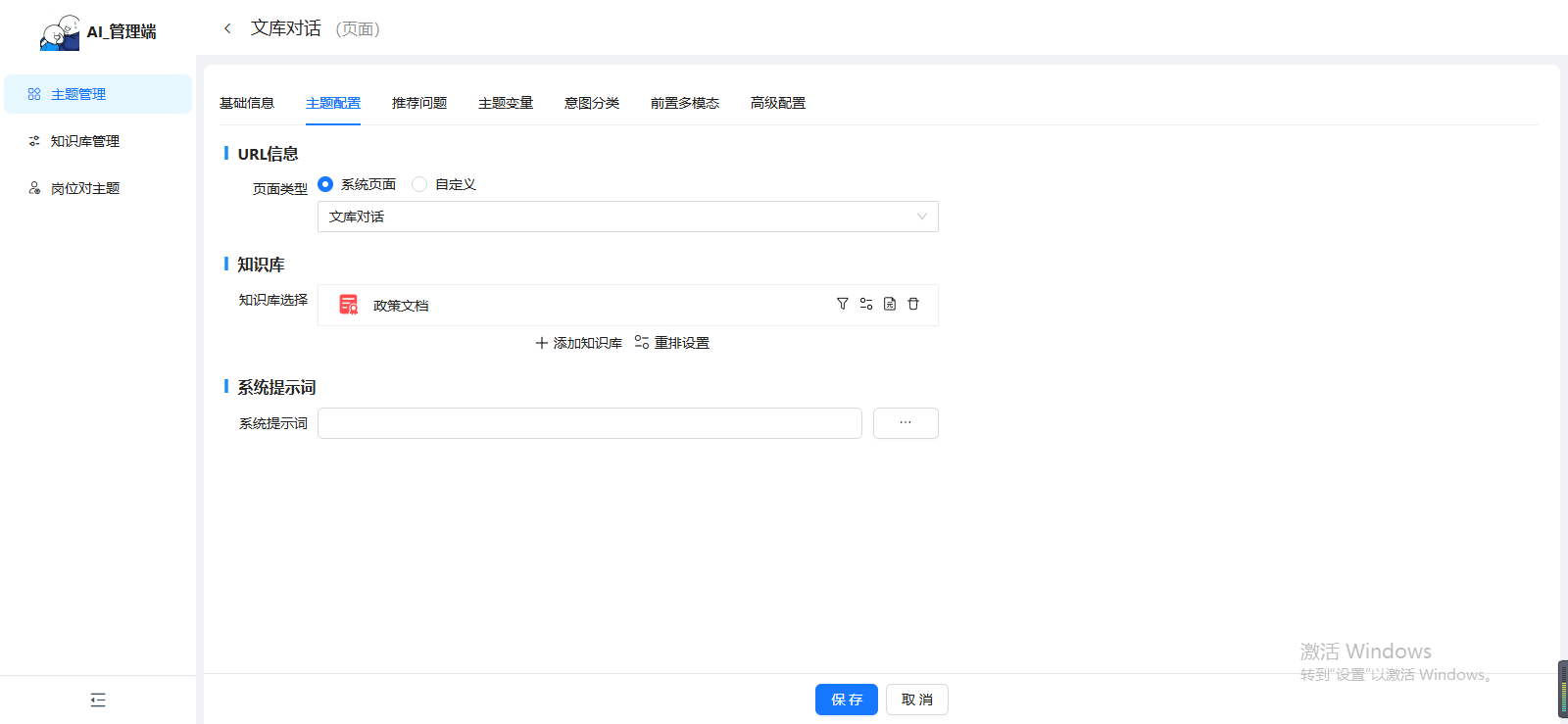Click the document icon in 政策文档 row

[890, 304]
